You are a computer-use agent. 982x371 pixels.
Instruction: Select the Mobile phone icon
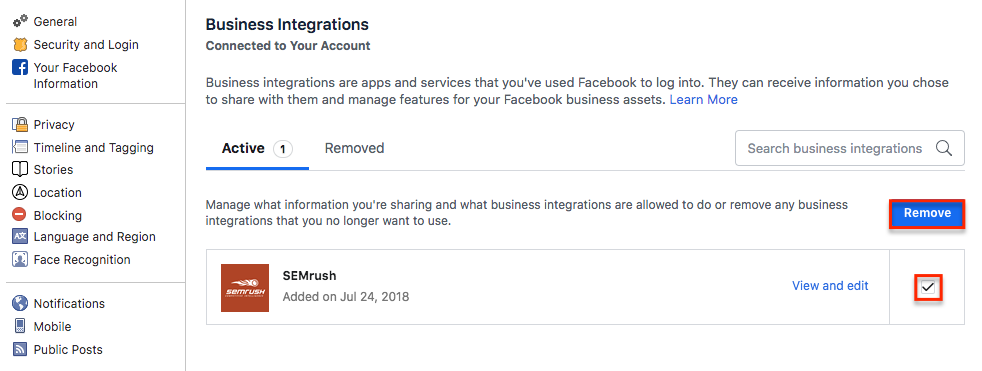tap(21, 327)
